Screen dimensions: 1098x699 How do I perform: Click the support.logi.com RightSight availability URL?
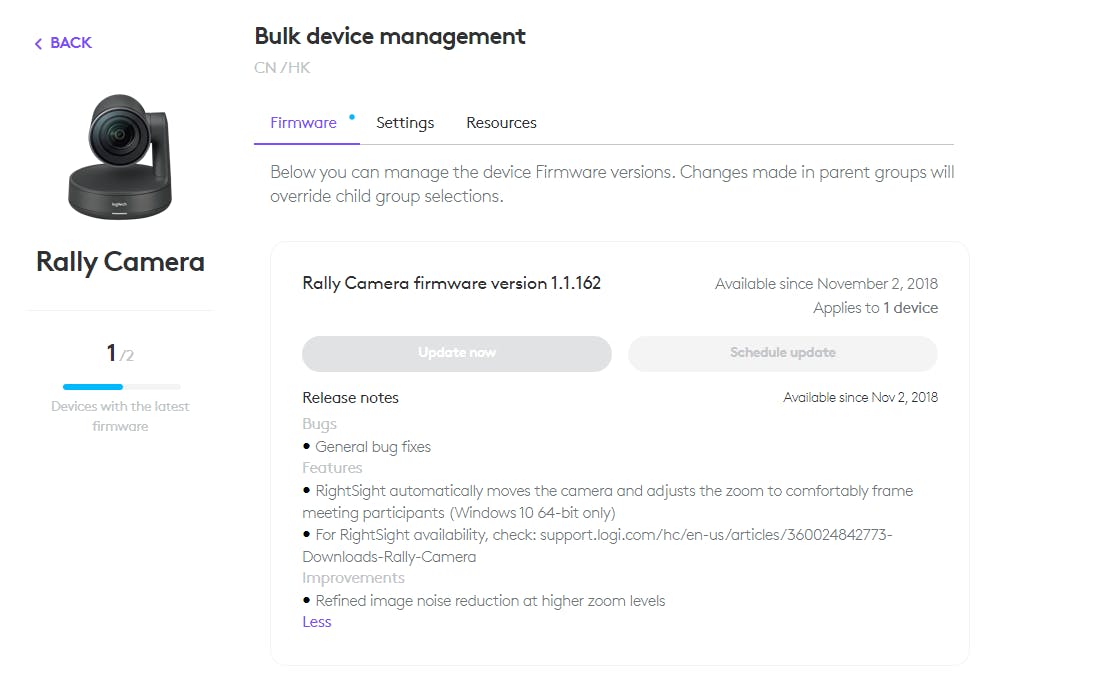597,546
